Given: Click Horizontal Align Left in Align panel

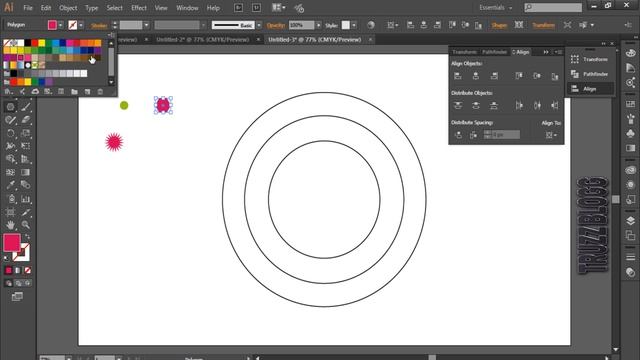Looking at the screenshot, I should tap(458, 76).
